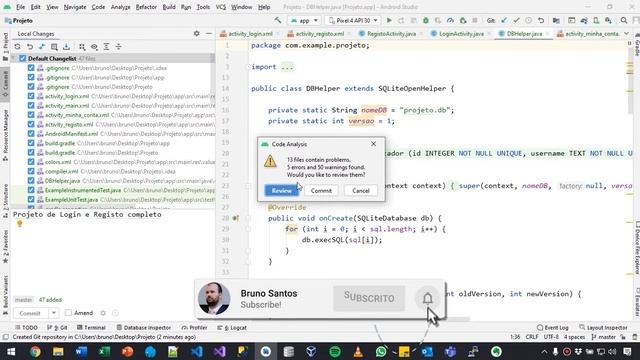Viewport: 640px width, 360px height.
Task: Open Search Everywhere magnifier icon
Action: coord(624,20)
